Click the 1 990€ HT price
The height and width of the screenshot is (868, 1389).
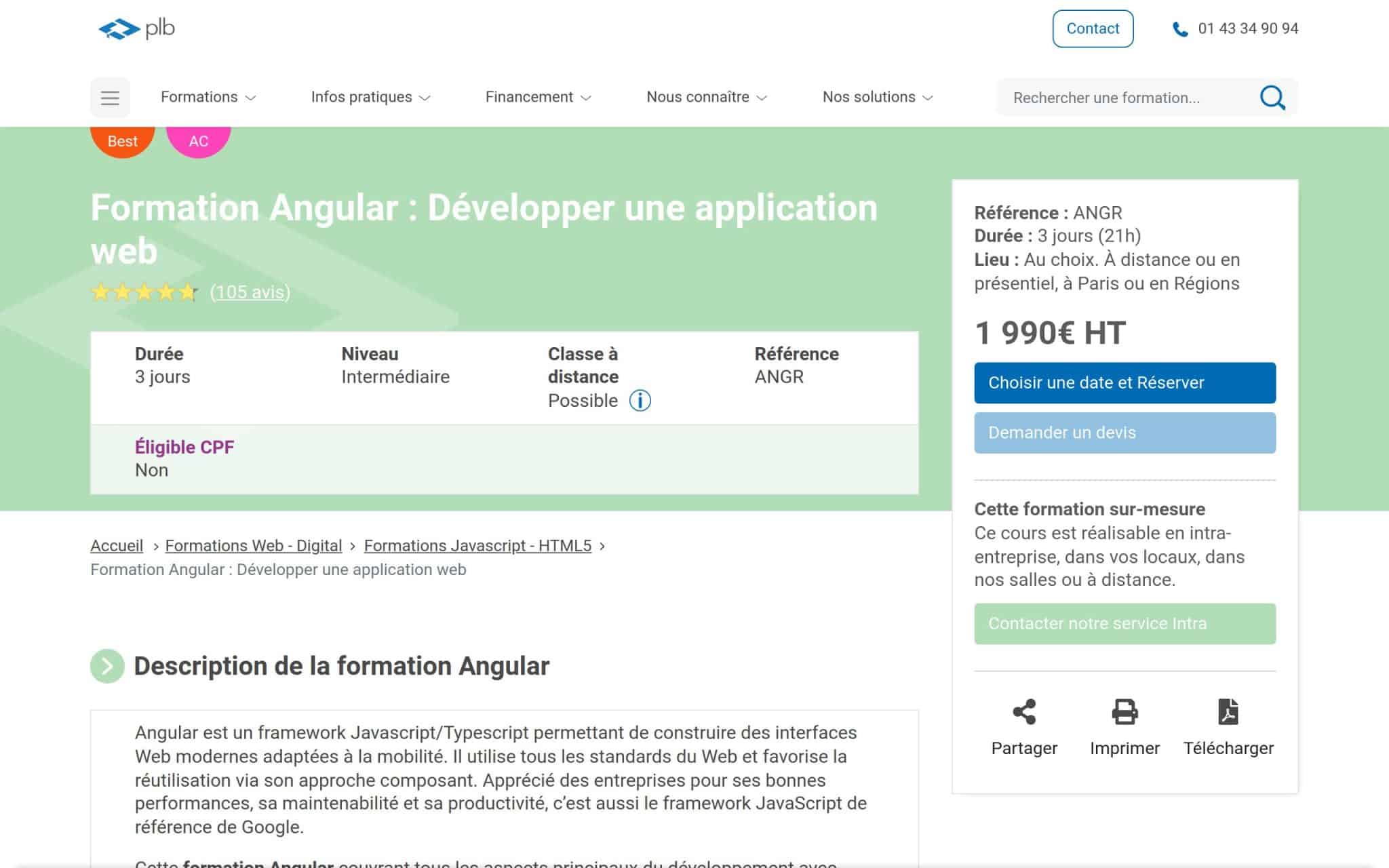(1050, 333)
